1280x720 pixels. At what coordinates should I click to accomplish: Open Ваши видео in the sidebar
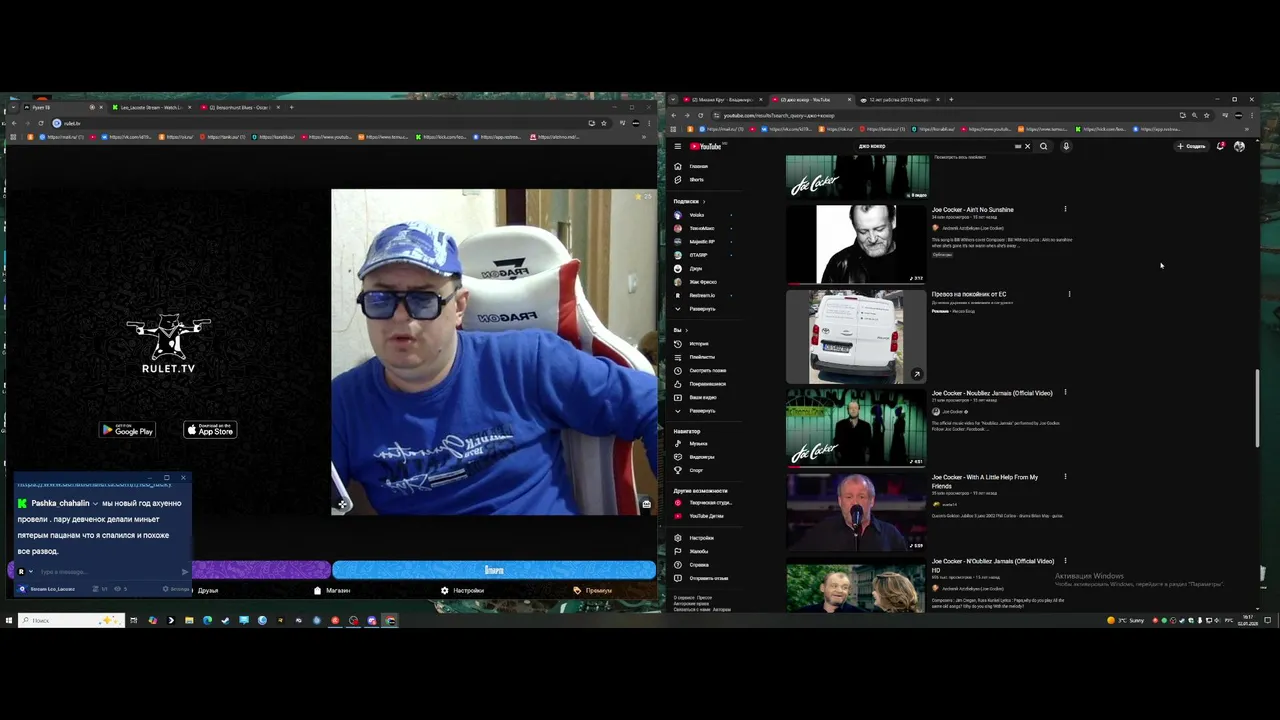click(705, 397)
